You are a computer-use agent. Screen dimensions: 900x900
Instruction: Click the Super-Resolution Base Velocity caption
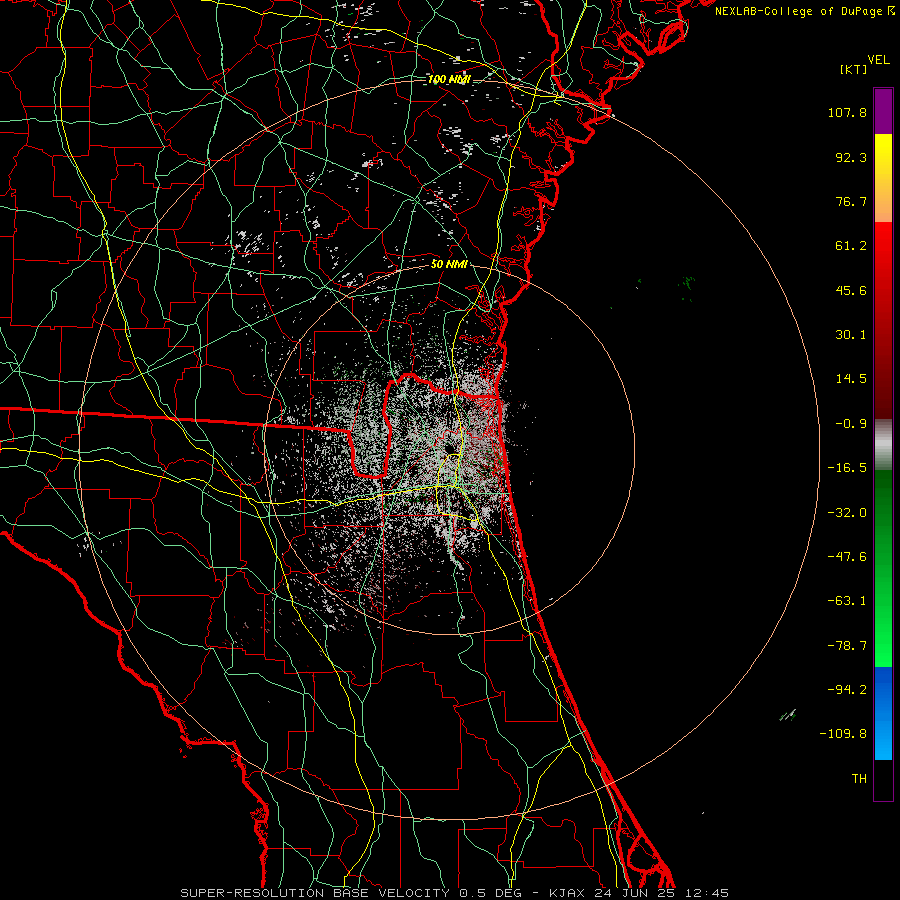(x=455, y=893)
